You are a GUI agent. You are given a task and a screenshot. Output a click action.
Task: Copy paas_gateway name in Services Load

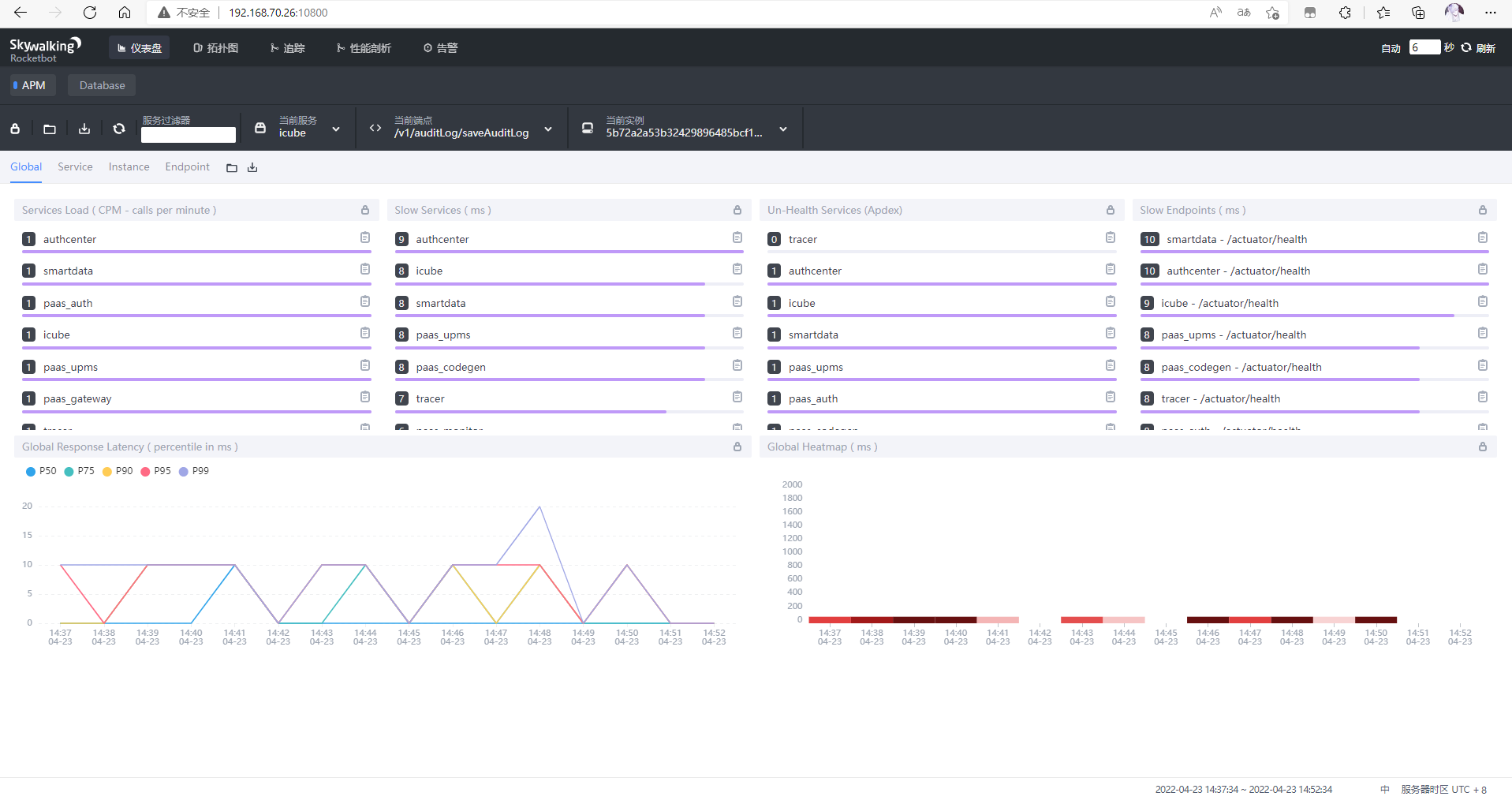coord(365,397)
